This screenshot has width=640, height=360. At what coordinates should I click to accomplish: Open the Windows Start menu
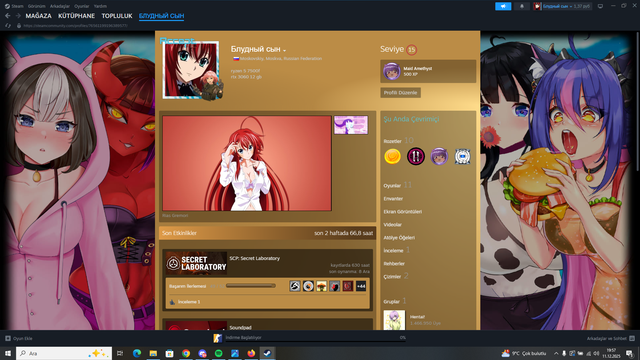click(x=7, y=353)
